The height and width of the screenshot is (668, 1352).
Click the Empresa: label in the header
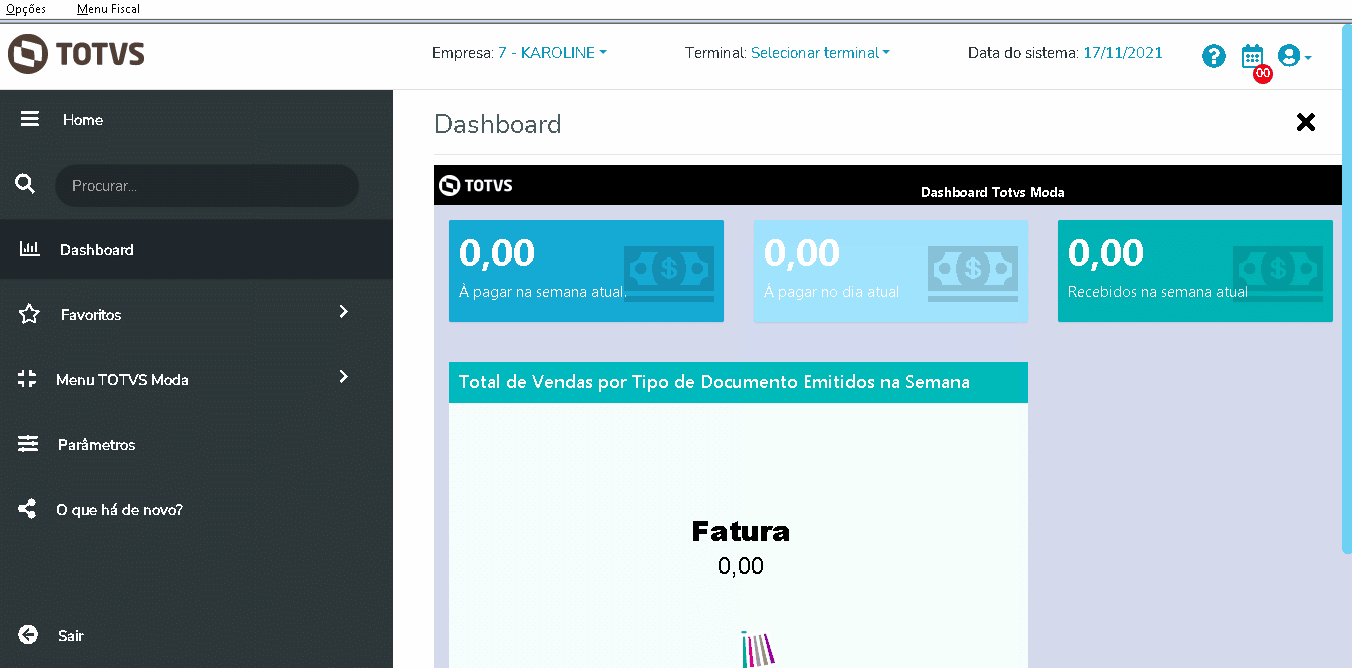coord(463,53)
